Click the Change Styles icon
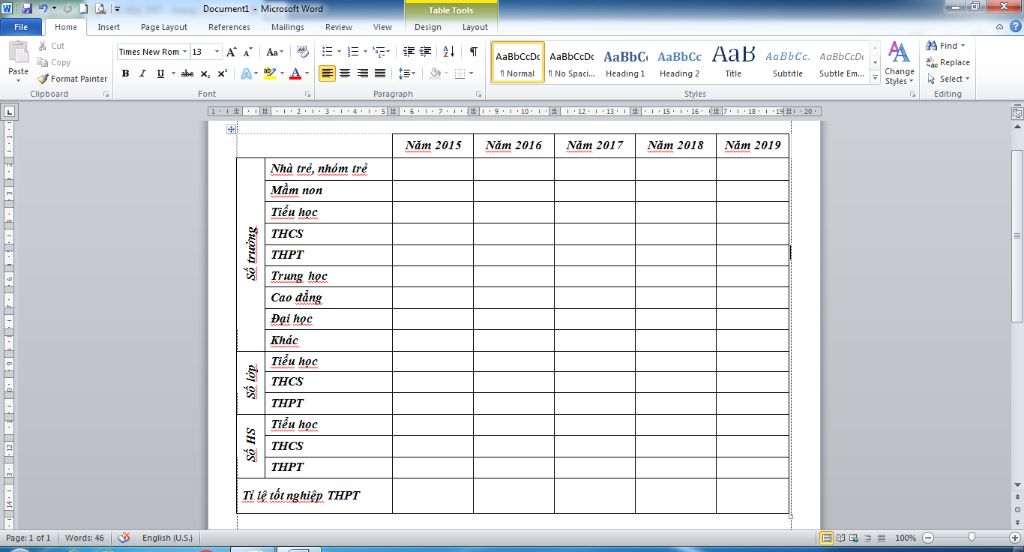Viewport: 1024px width, 552px height. [x=899, y=52]
